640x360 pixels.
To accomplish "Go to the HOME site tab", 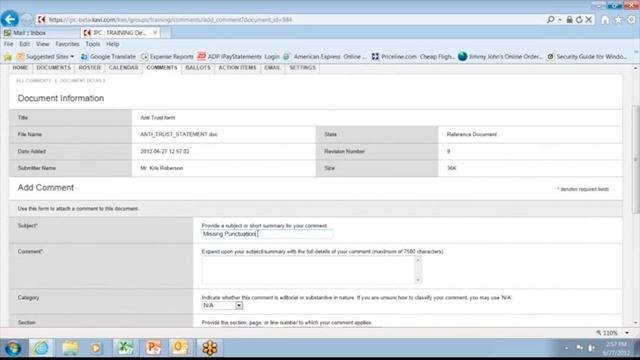I will tap(20, 68).
